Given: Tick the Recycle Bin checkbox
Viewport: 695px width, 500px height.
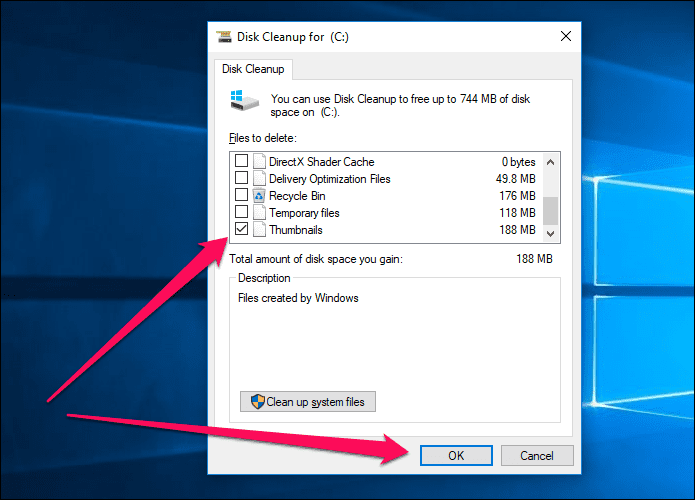Looking at the screenshot, I should pos(241,194).
